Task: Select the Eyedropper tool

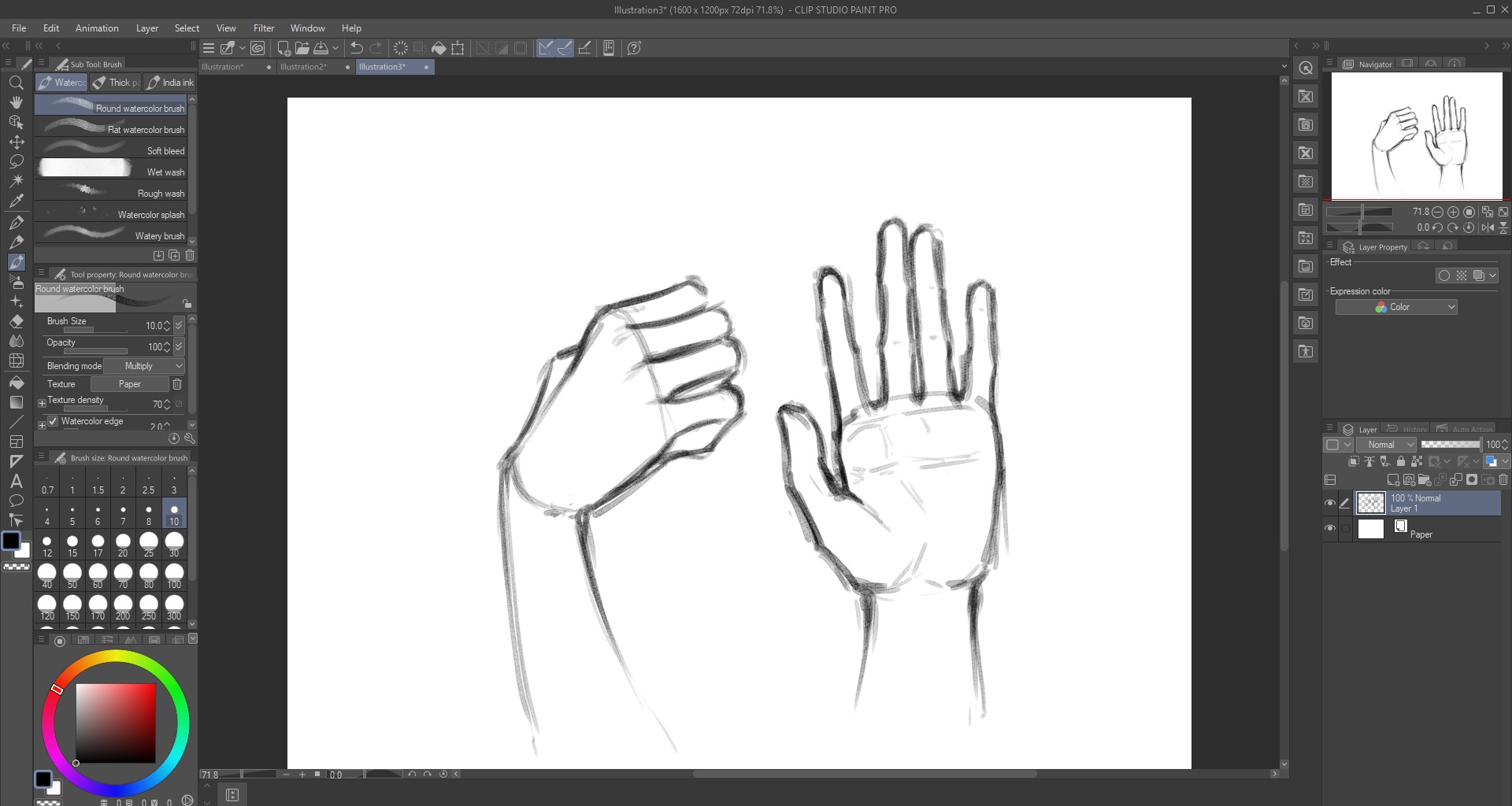Action: coord(16,201)
